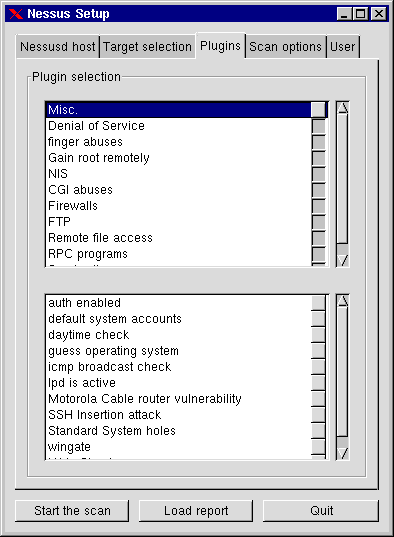Click the Load report button

196,511
